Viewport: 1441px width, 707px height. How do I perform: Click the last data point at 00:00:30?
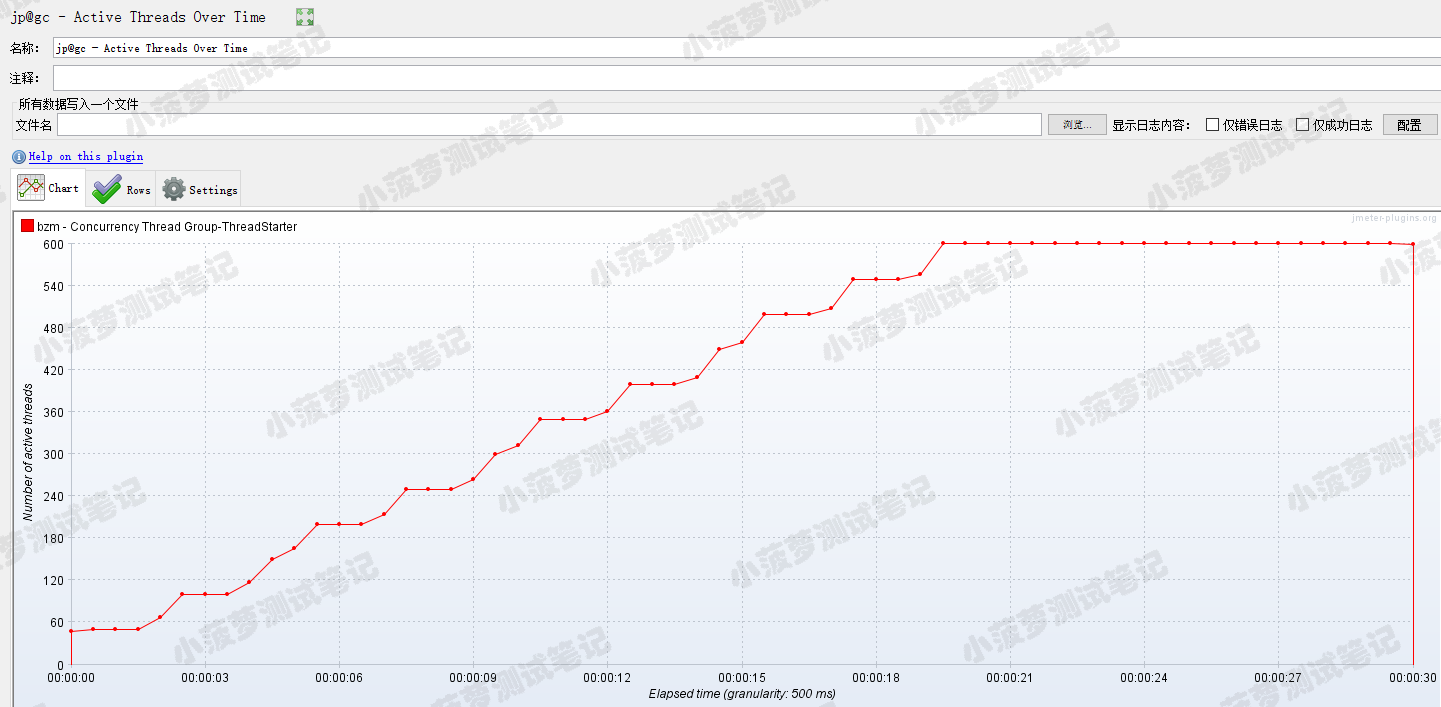tap(1413, 244)
